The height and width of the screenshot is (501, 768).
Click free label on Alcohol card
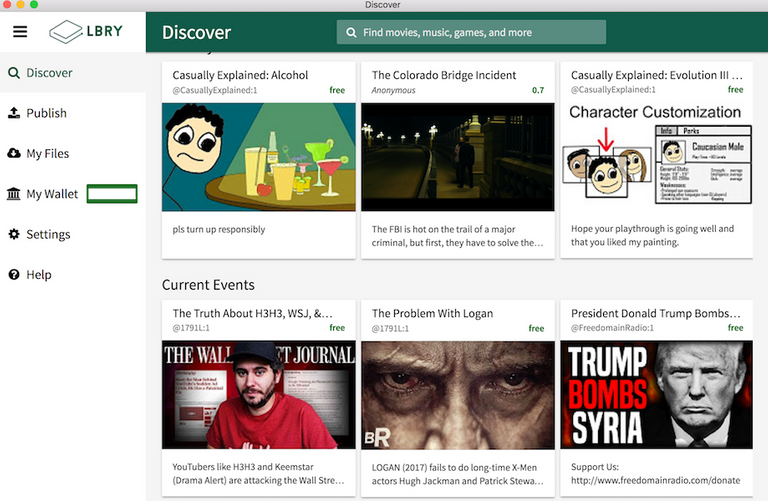[337, 90]
